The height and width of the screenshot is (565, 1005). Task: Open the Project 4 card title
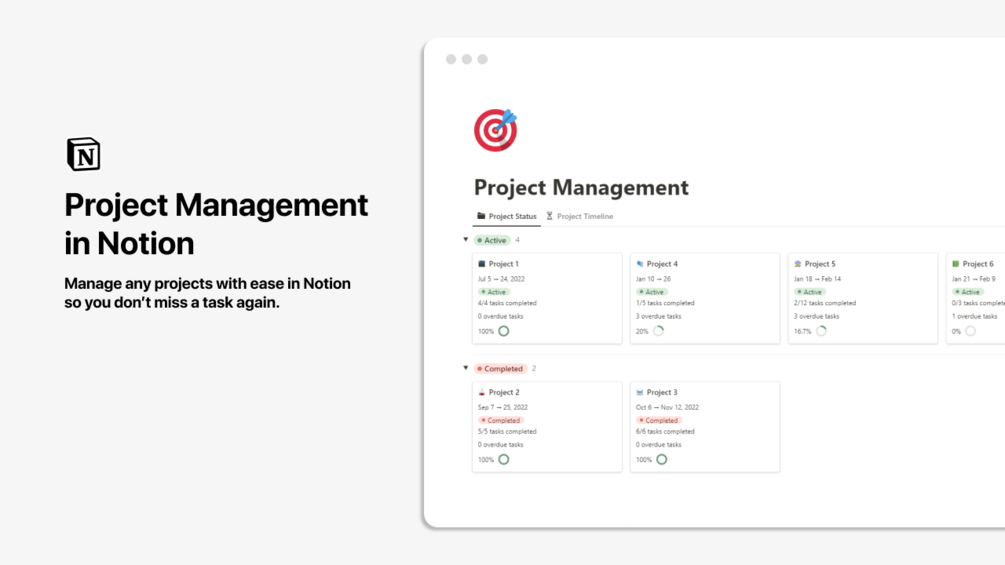coord(662,264)
